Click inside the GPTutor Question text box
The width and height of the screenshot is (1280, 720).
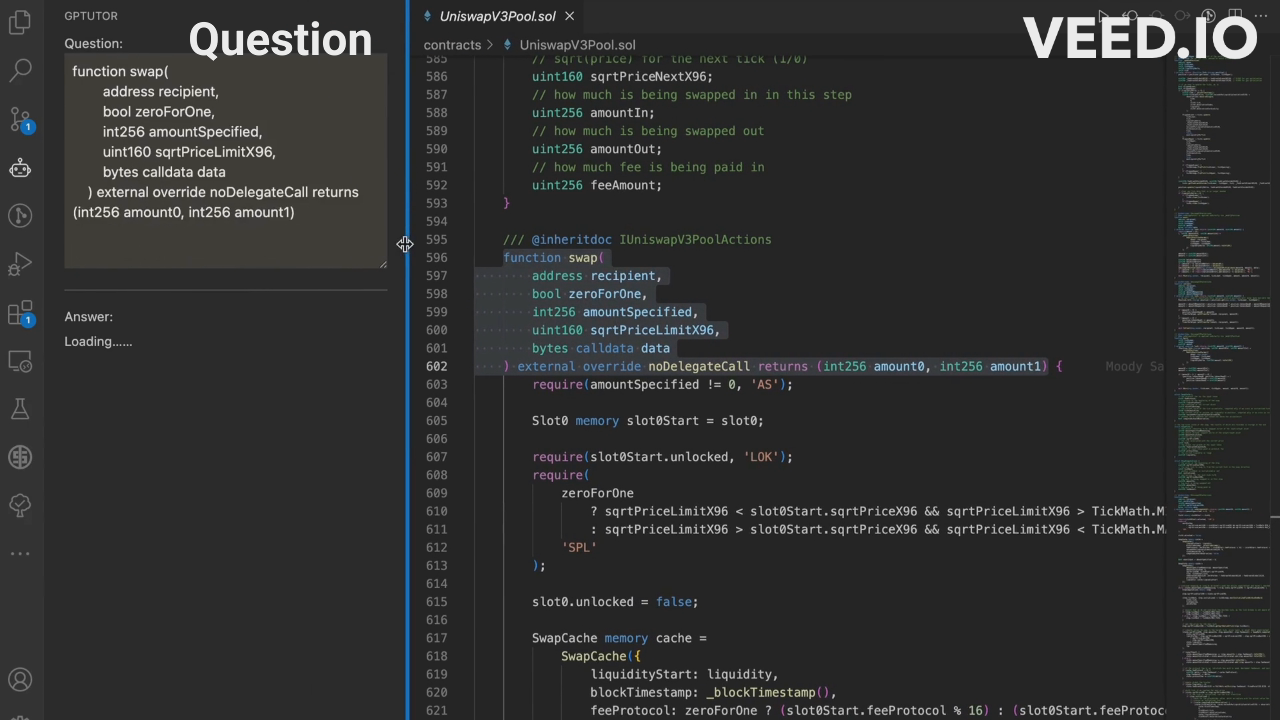[225, 161]
